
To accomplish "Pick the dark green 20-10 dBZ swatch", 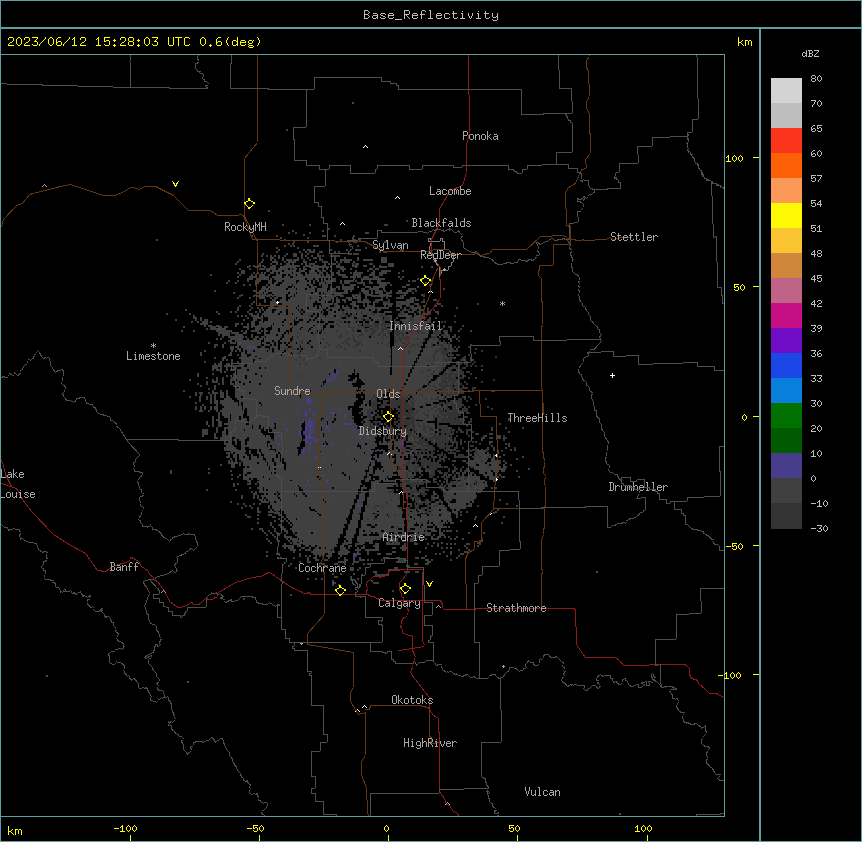I will 786,440.
